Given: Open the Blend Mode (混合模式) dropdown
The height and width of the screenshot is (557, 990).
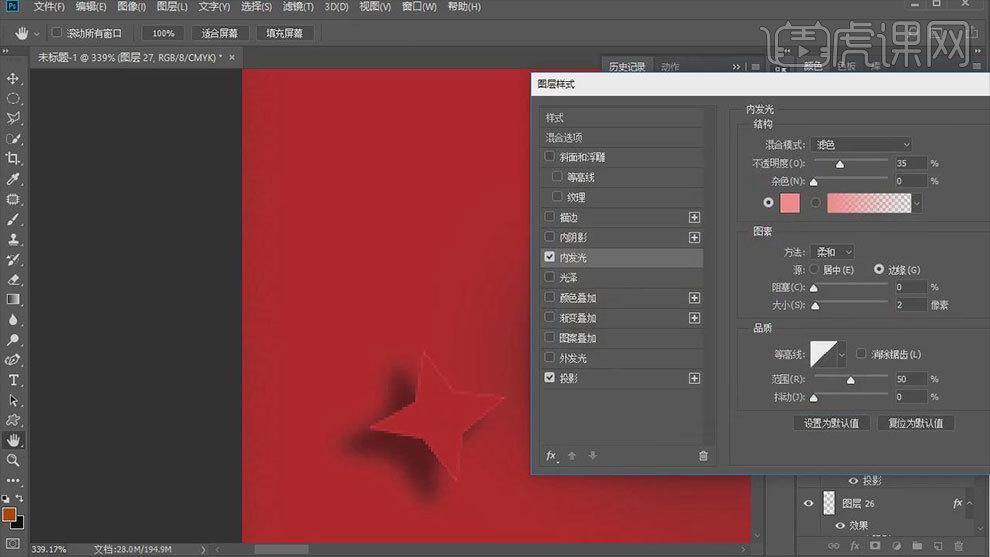Looking at the screenshot, I should pyautogui.click(x=861, y=145).
